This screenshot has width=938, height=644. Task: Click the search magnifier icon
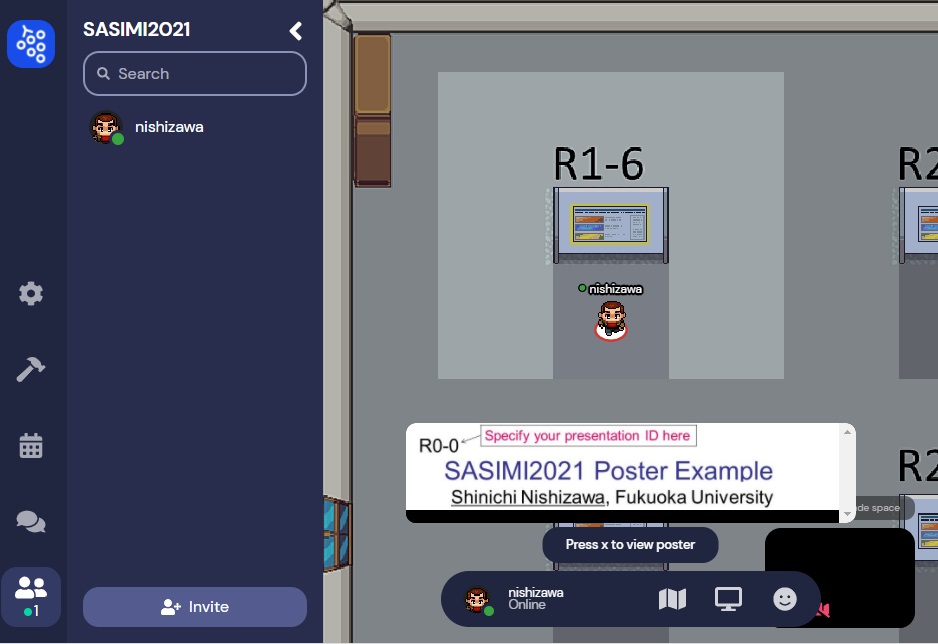pos(103,73)
